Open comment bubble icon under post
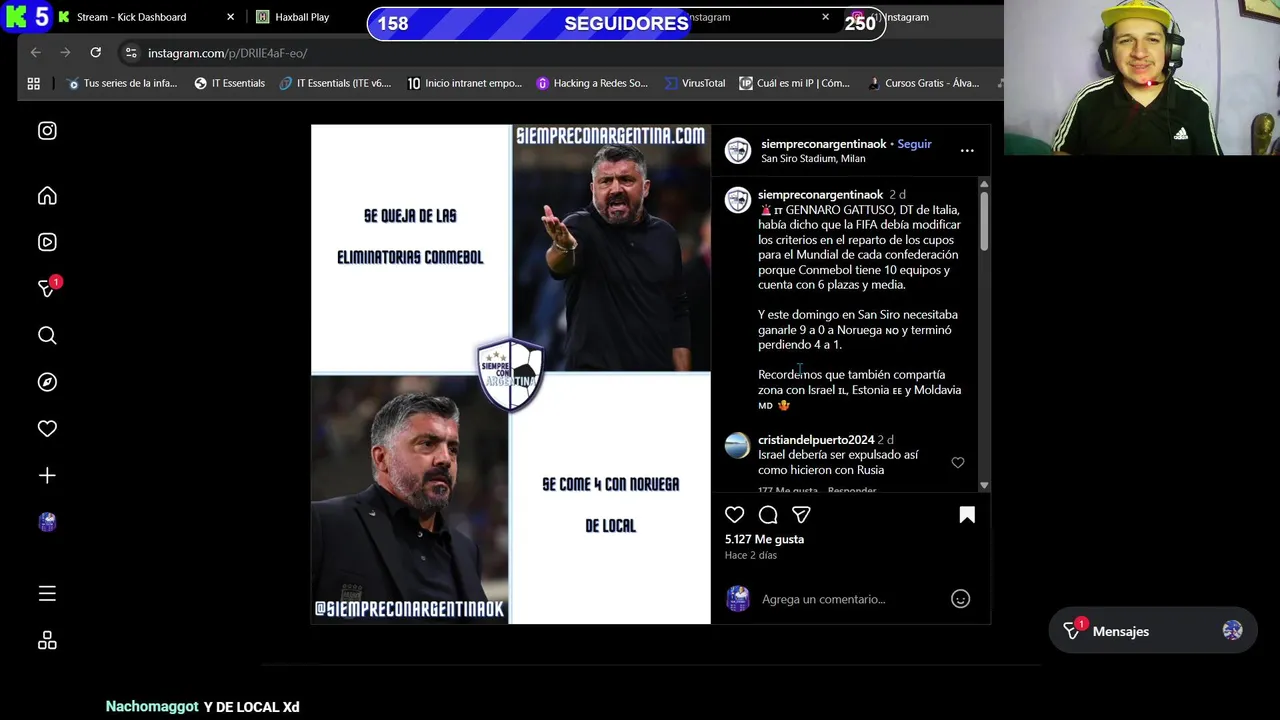 [768, 515]
